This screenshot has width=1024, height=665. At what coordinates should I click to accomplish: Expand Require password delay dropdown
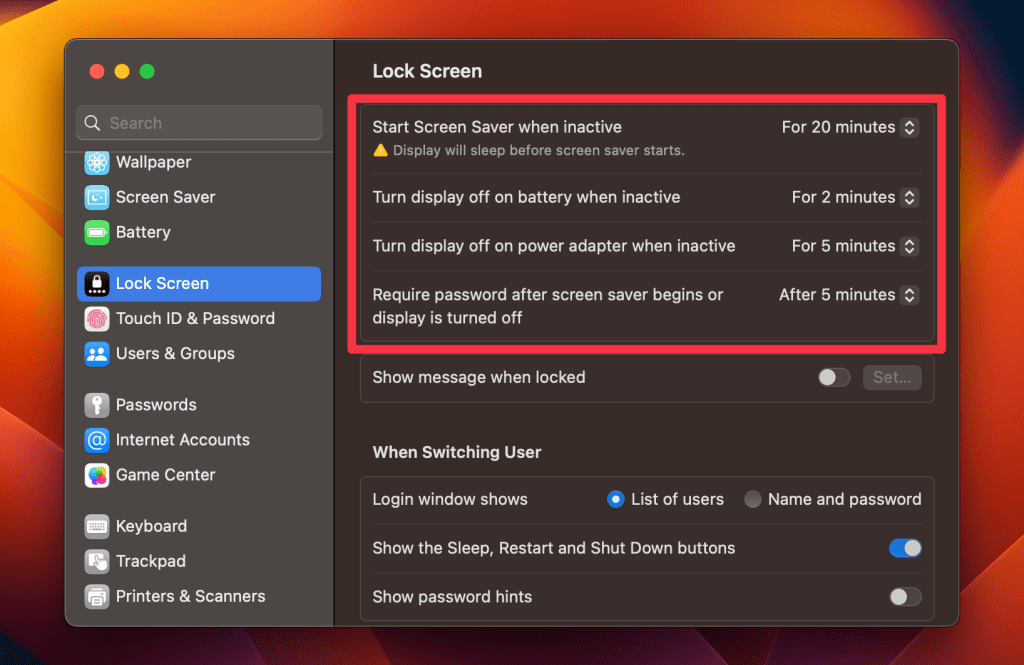908,295
